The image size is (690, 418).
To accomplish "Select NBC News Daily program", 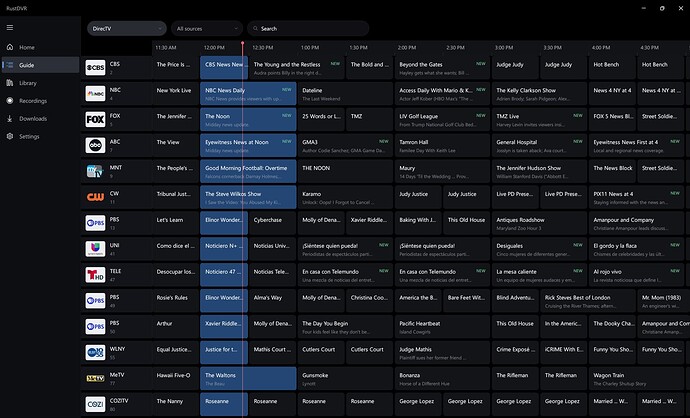I will (248, 93).
